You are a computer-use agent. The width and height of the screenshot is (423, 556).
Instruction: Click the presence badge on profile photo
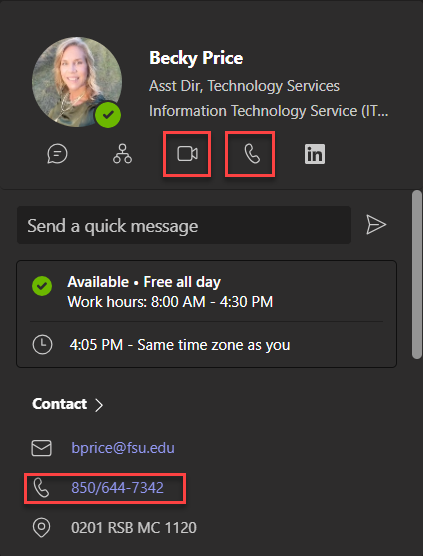pos(108,115)
